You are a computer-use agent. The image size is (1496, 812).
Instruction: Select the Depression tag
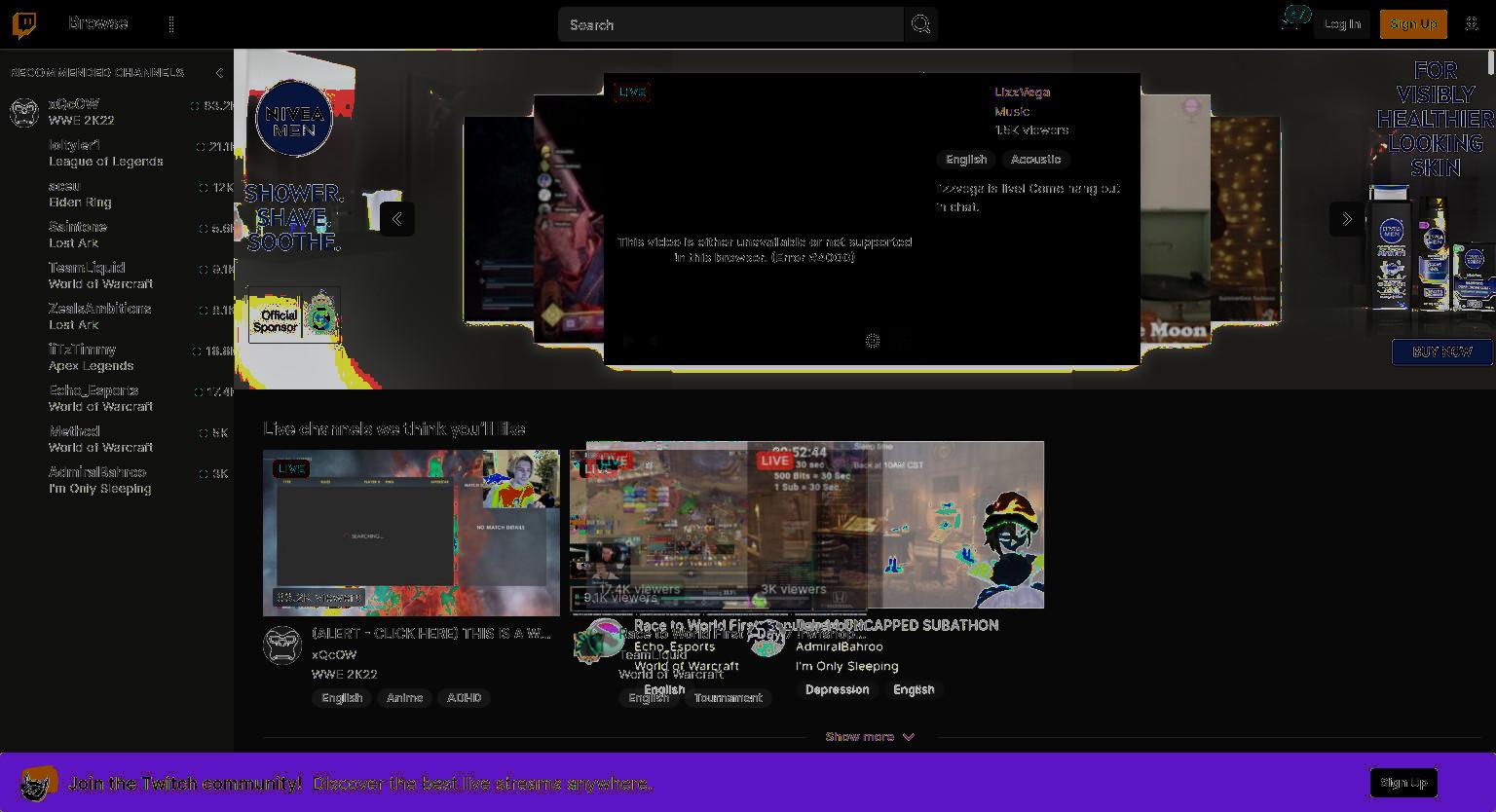click(837, 689)
